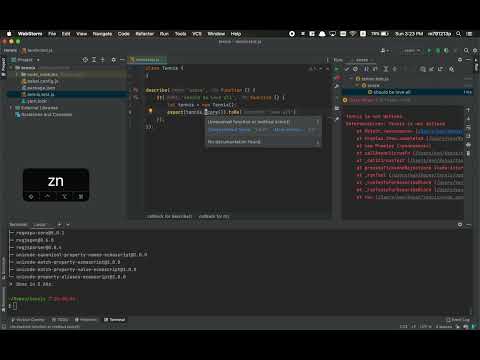
Task: Open the Apple menu
Action: pos(9,34)
